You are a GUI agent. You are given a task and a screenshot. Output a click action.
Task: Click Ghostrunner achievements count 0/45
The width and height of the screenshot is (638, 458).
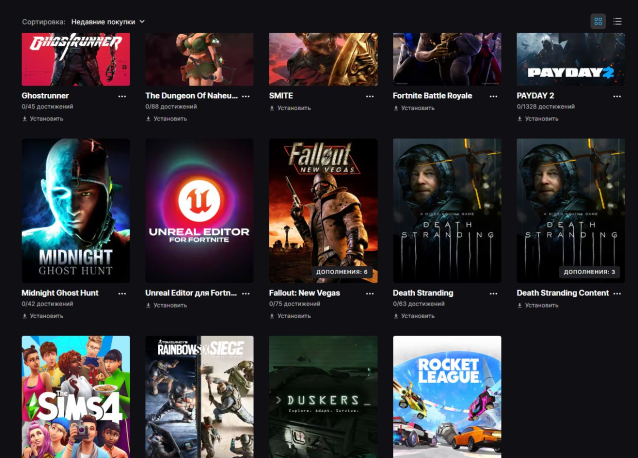click(48, 107)
